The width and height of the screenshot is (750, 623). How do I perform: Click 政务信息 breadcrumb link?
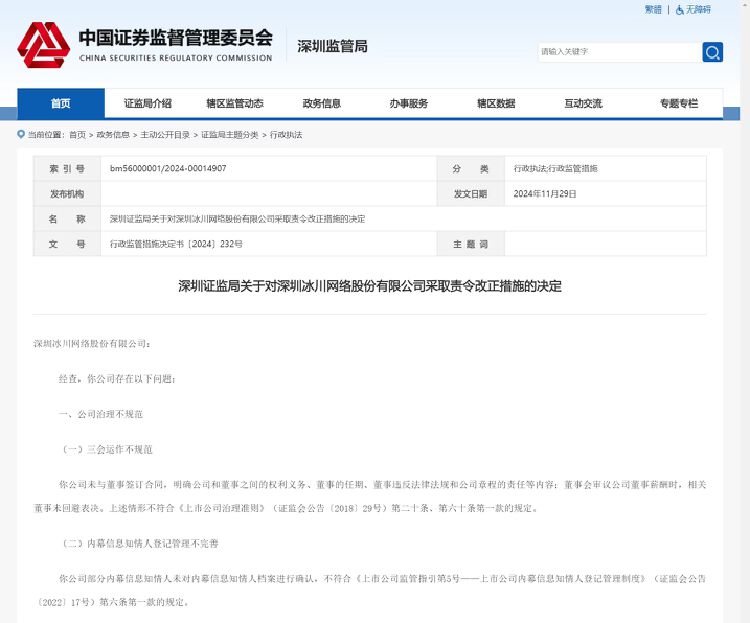pyautogui.click(x=113, y=135)
